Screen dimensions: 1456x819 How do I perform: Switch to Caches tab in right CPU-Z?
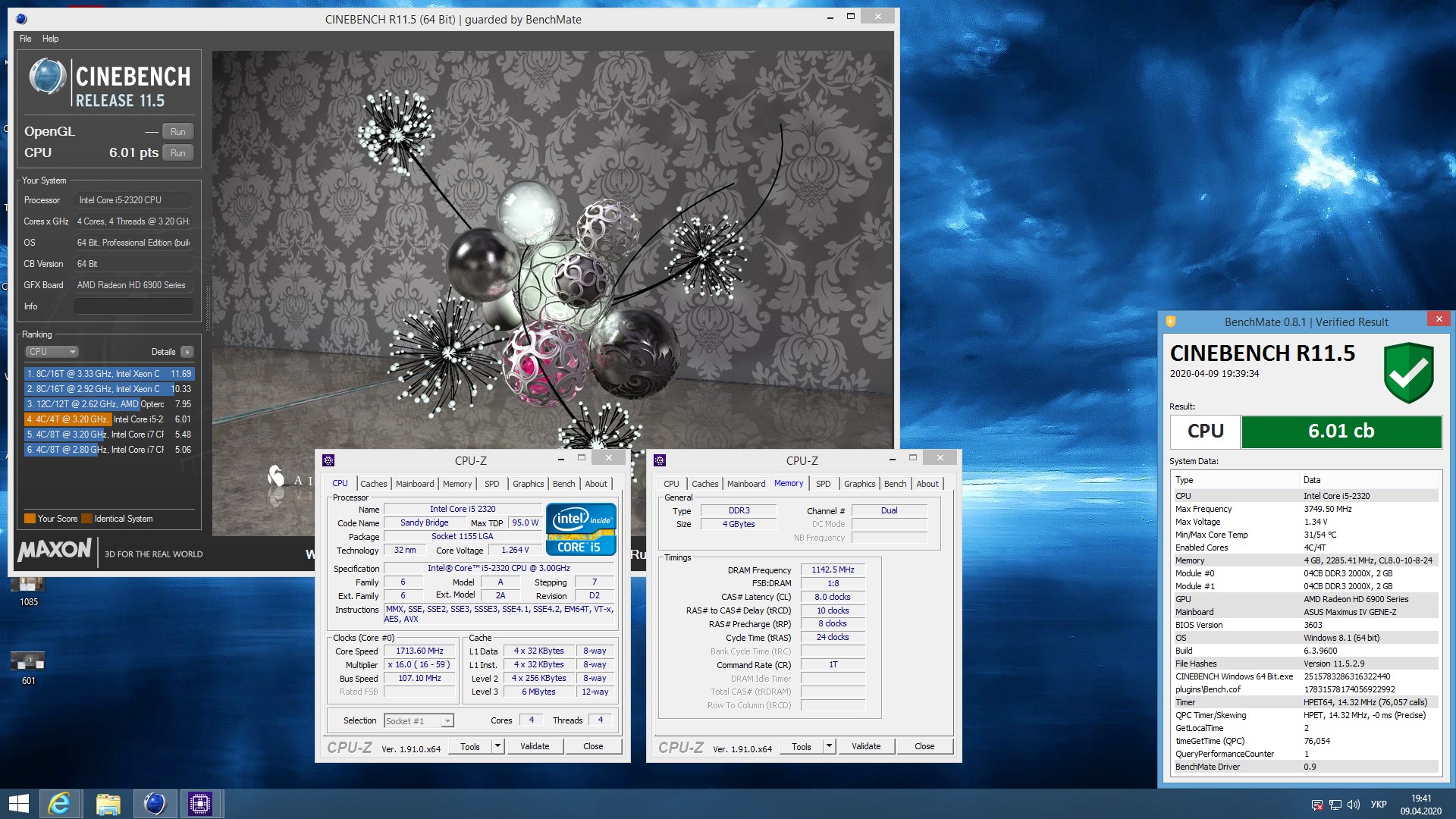(x=704, y=484)
